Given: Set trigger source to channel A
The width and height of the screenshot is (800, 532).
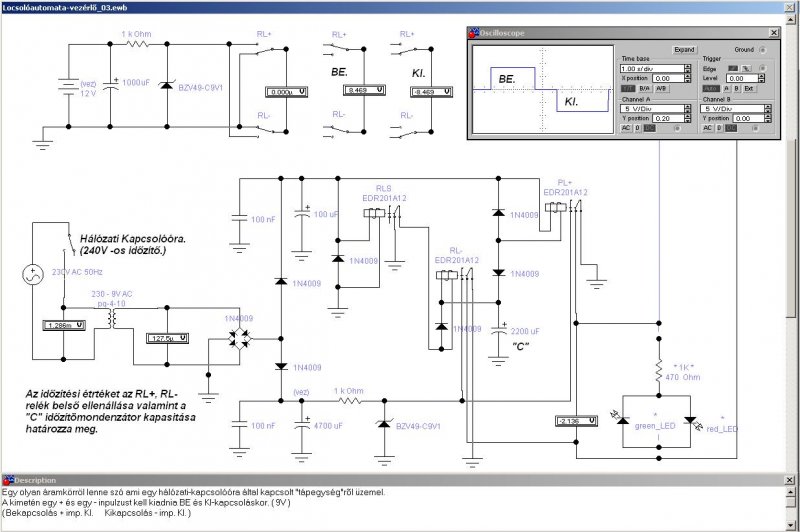Looking at the screenshot, I should pyautogui.click(x=727, y=88).
